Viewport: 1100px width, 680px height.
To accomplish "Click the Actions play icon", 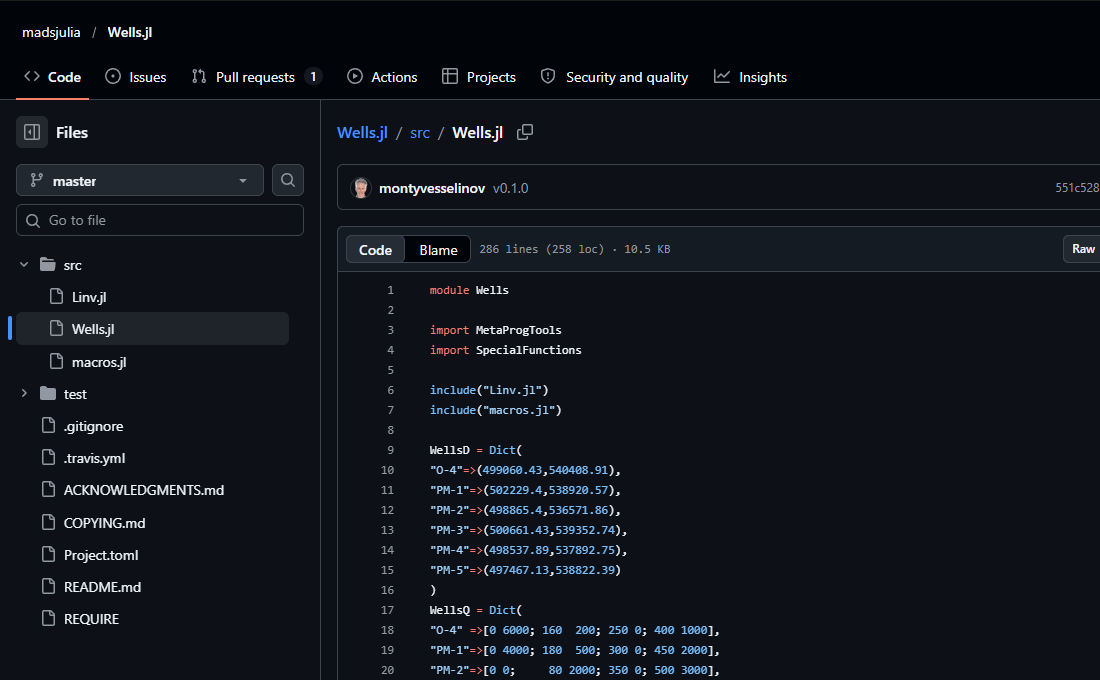I will point(355,76).
